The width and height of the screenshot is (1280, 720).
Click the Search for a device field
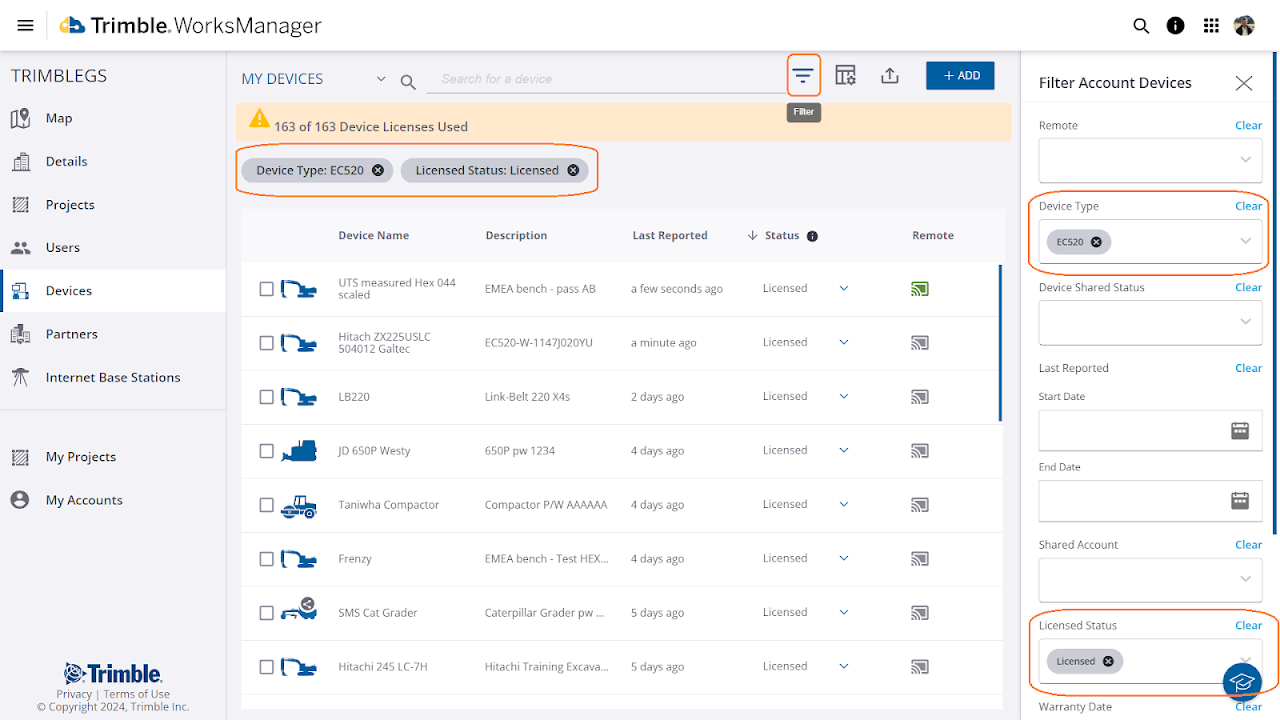pos(607,79)
